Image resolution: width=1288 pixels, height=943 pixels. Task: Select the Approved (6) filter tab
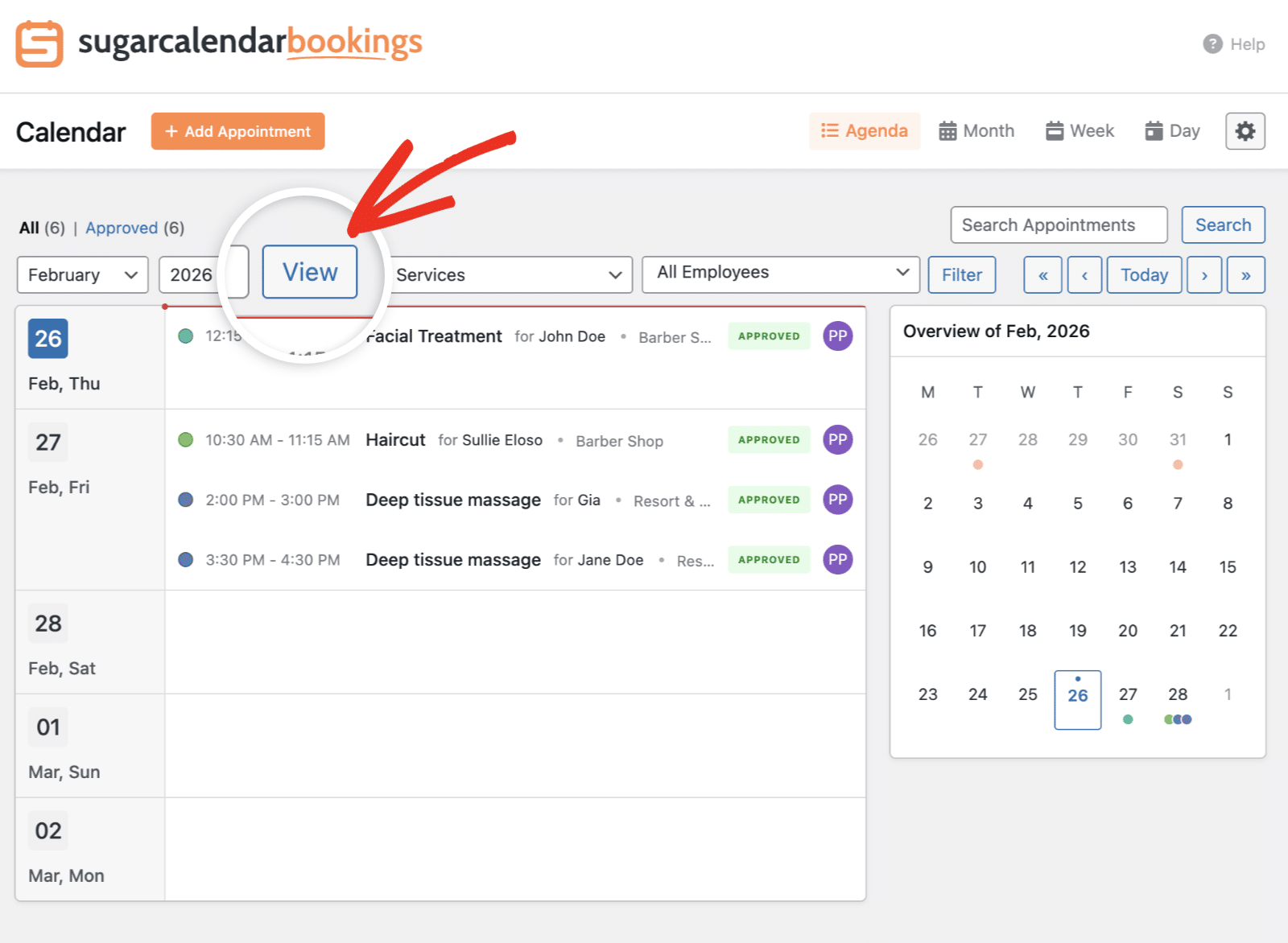122,228
